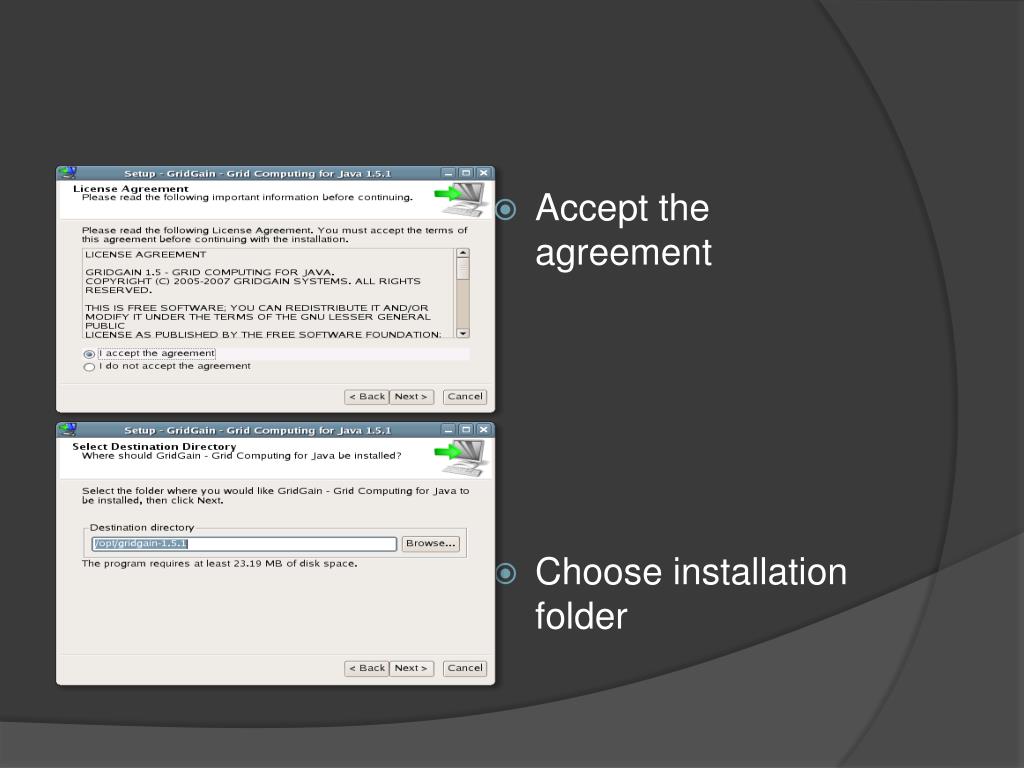1024x768 pixels.
Task: Click the /opt/gridgain-1.5.1 destination directory field
Action: point(244,543)
